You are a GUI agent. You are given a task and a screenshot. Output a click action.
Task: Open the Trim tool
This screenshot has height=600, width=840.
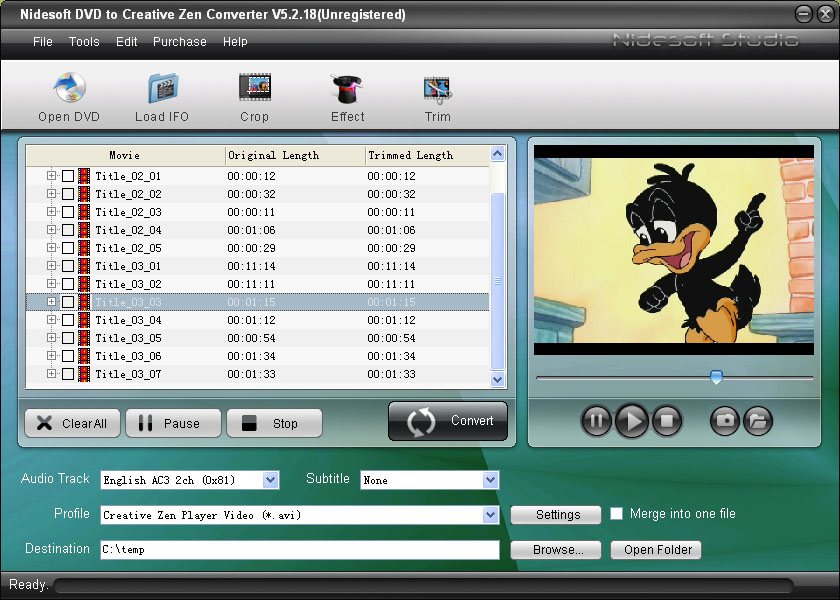[x=438, y=97]
